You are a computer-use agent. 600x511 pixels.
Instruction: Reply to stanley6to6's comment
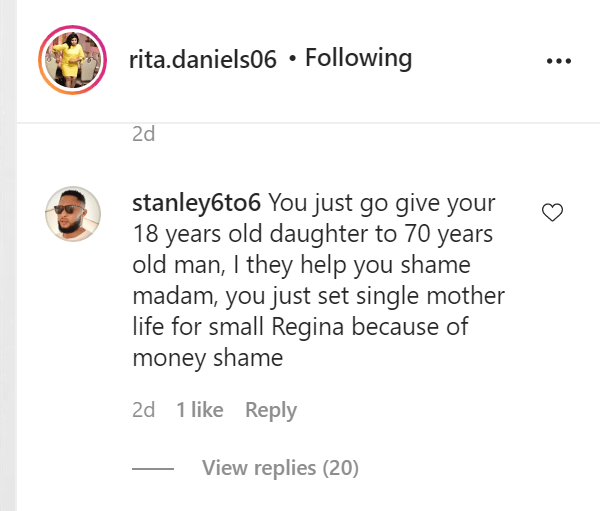(271, 410)
